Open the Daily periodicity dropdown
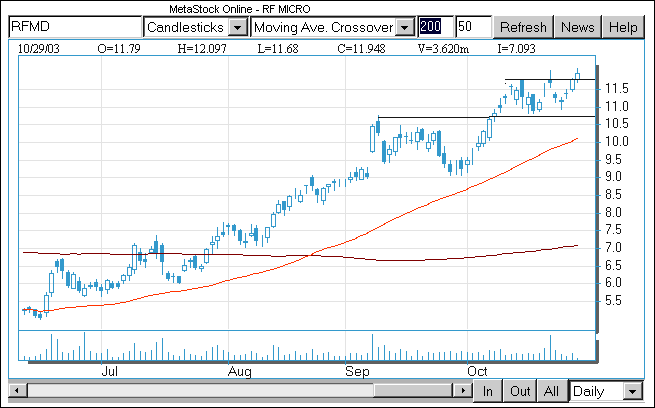The height and width of the screenshot is (408, 655). point(632,392)
